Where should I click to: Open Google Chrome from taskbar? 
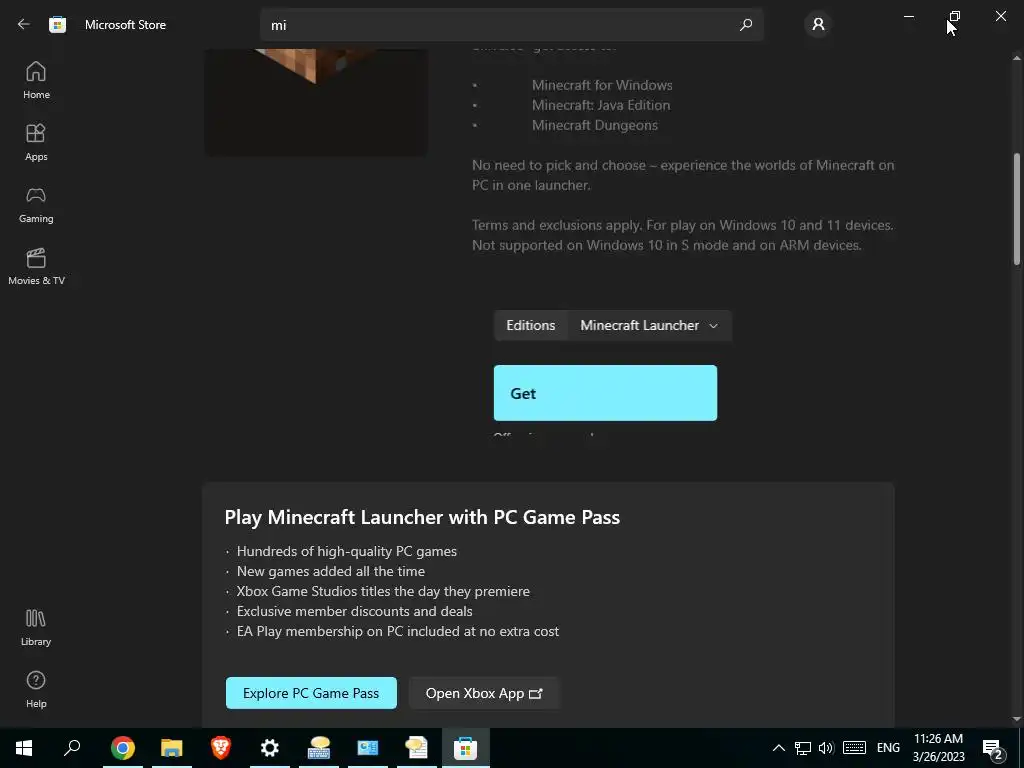[x=123, y=748]
